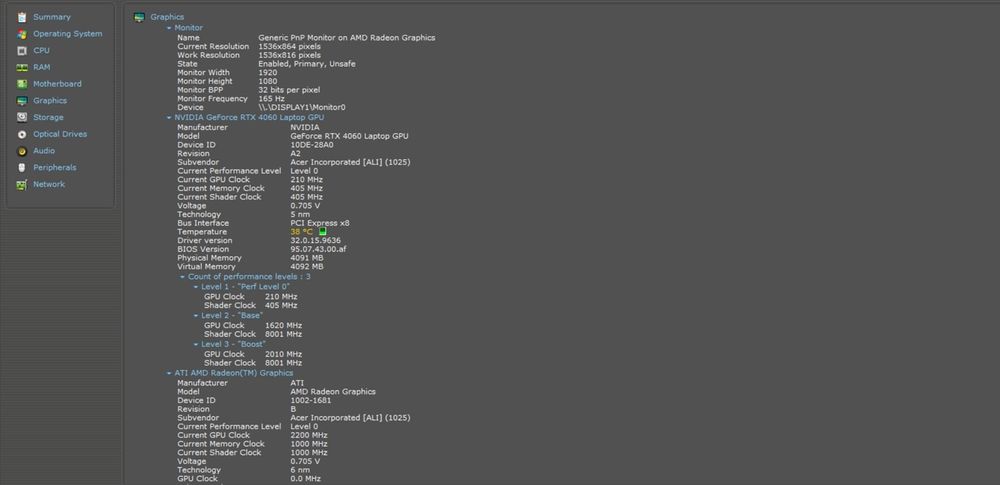This screenshot has height=485, width=1000.
Task: Select Peripherals in the sidebar
Action: pos(55,167)
